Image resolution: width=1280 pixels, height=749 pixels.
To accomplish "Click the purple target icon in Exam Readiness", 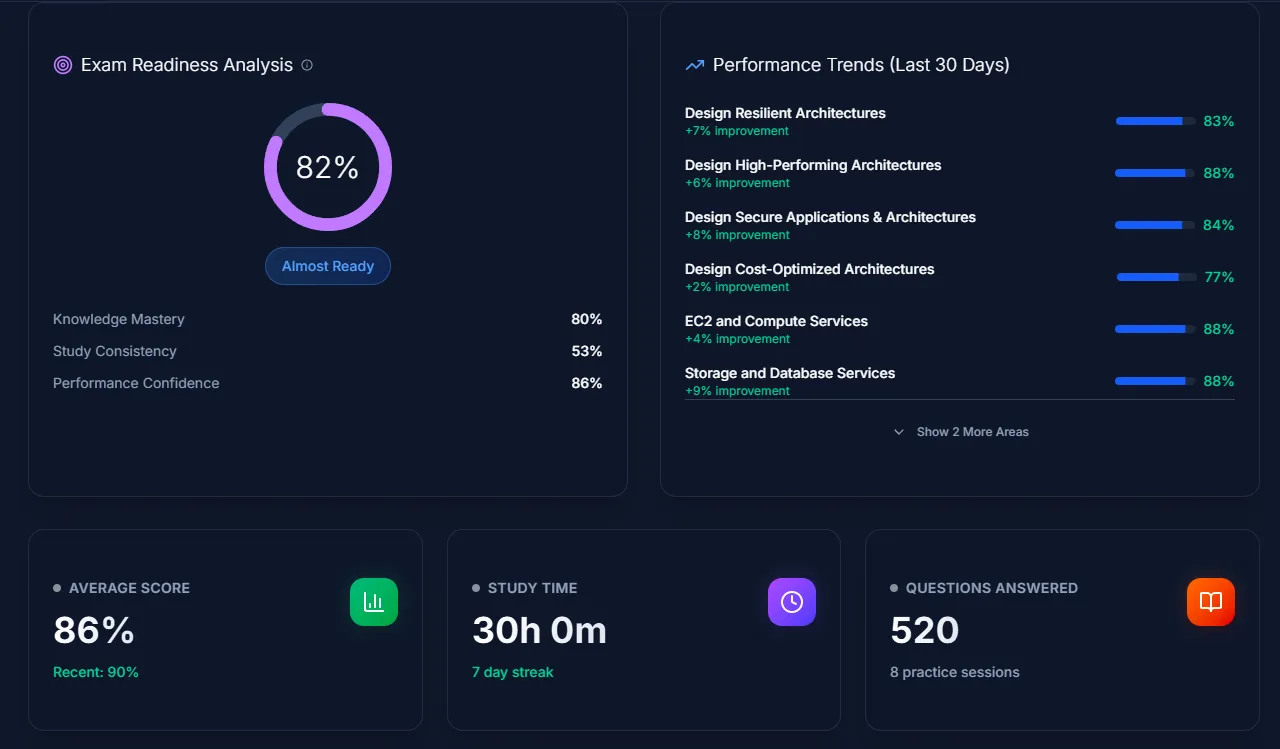I will pos(63,65).
